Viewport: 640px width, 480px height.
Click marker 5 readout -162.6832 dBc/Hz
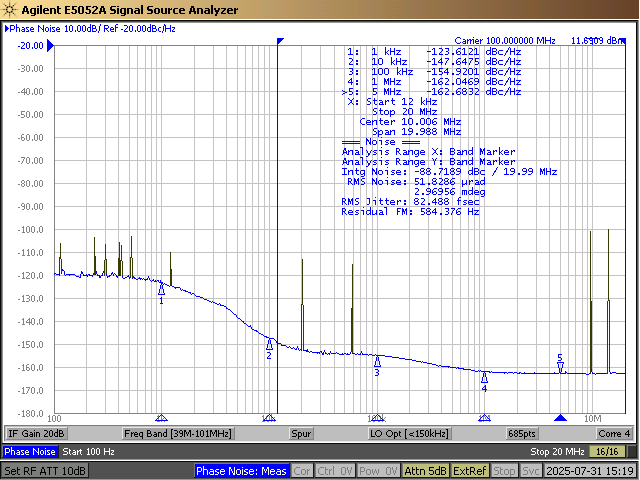(473, 92)
